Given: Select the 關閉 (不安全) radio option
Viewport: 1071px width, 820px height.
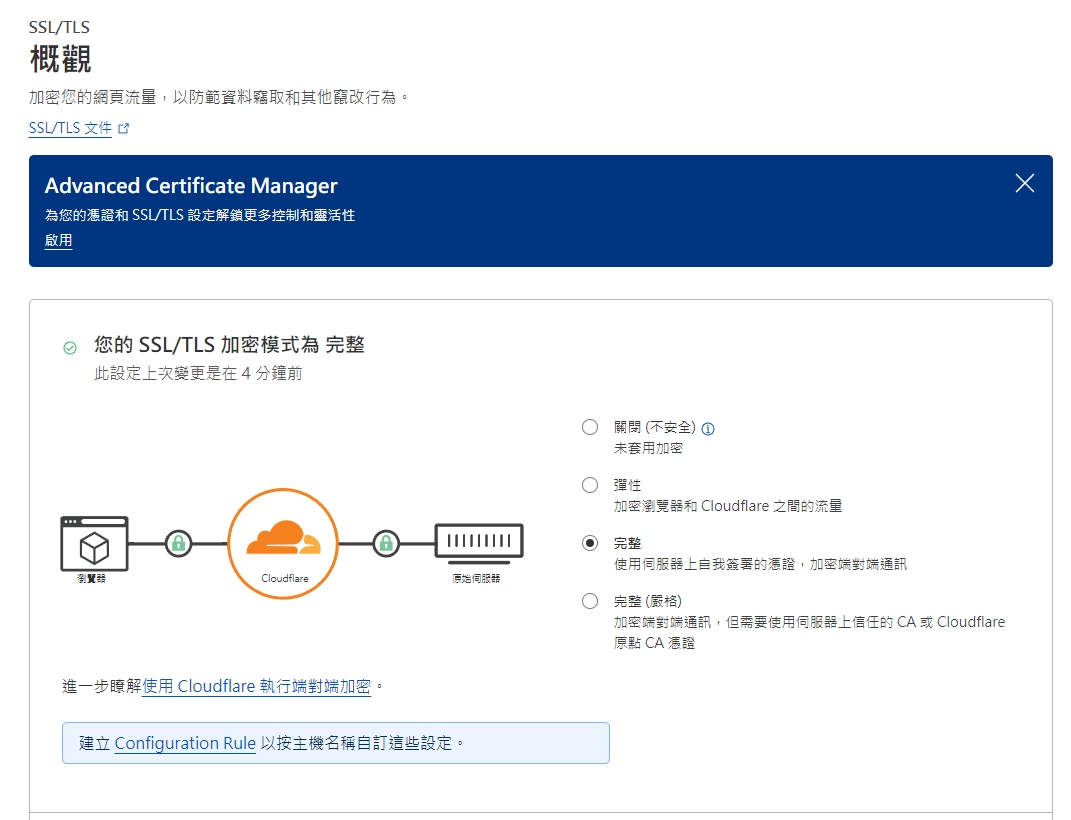Looking at the screenshot, I should point(589,427).
